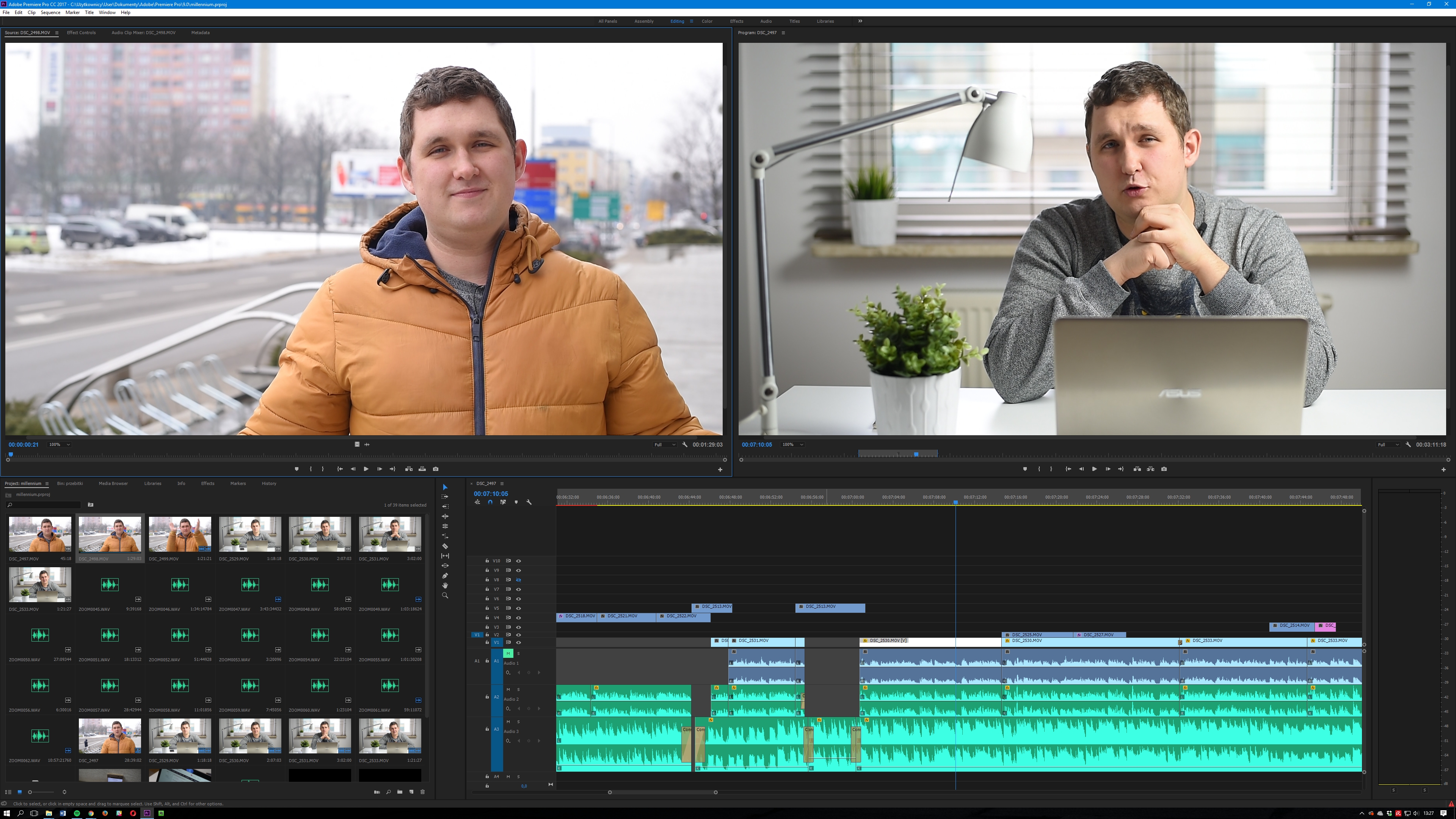The image size is (1456, 819).
Task: Toggle lock on V4 track
Action: tap(486, 618)
